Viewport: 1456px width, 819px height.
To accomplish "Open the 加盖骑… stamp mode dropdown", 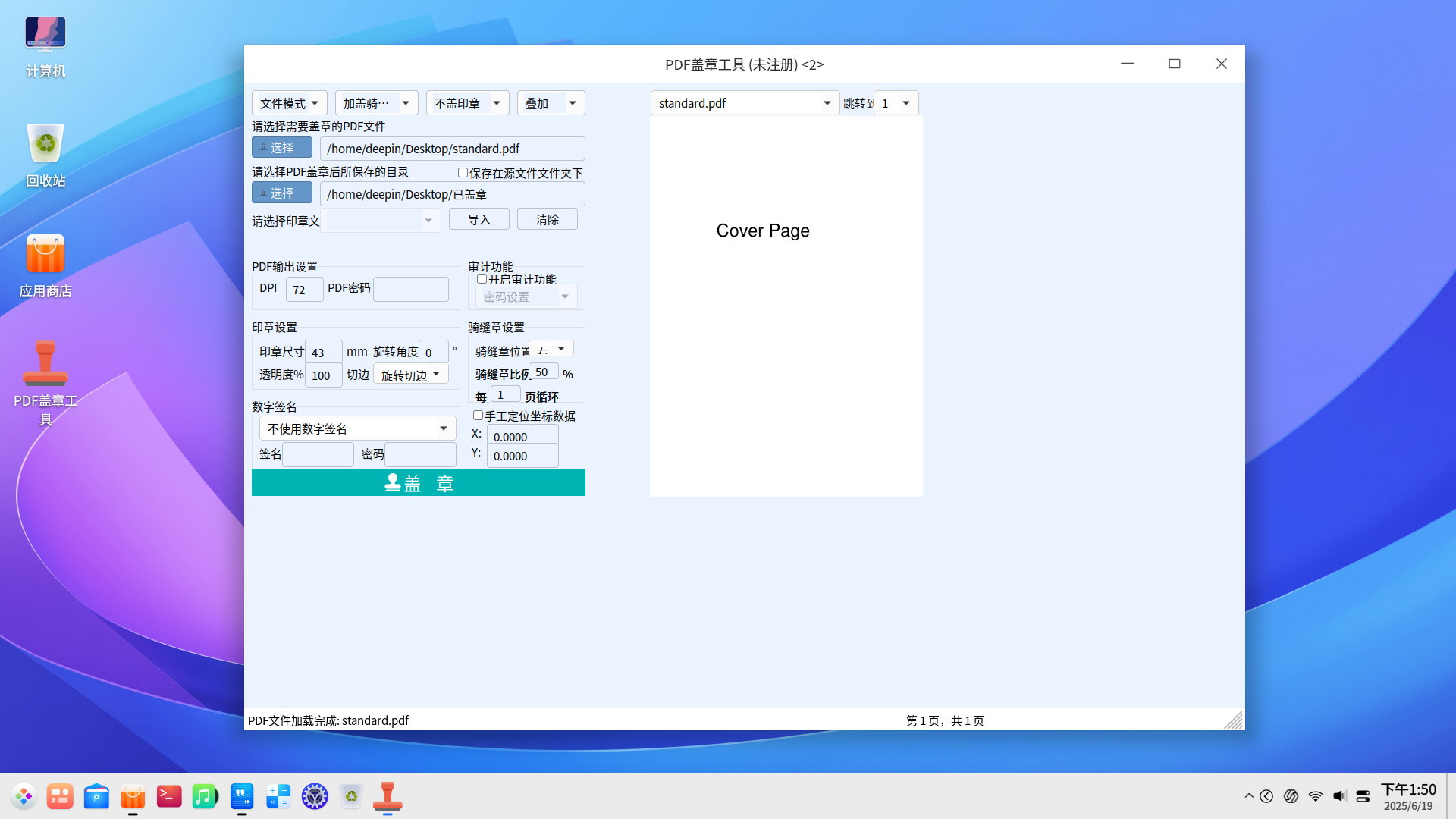I will pos(377,103).
